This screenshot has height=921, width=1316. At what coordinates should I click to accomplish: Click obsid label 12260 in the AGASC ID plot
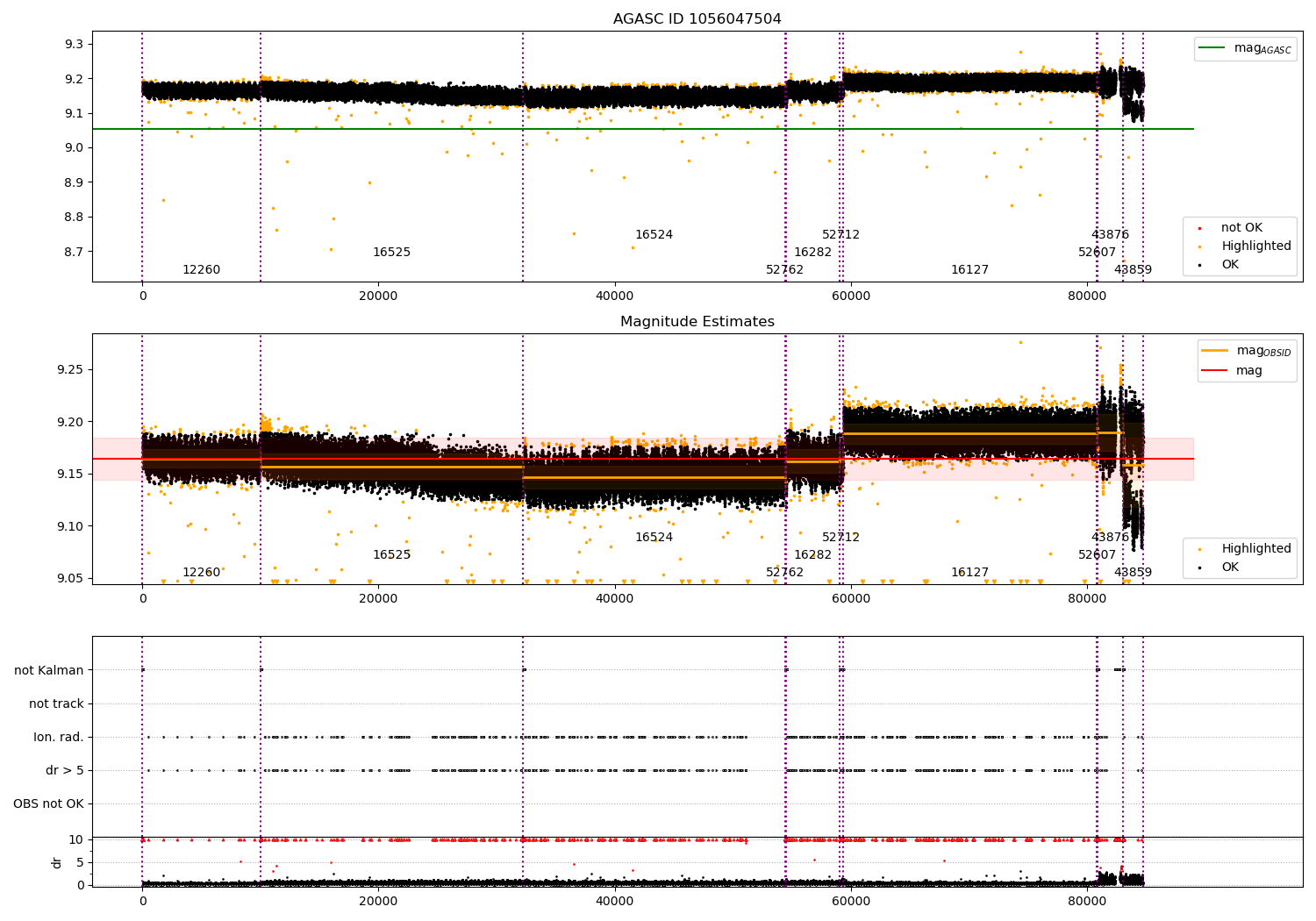pos(201,270)
